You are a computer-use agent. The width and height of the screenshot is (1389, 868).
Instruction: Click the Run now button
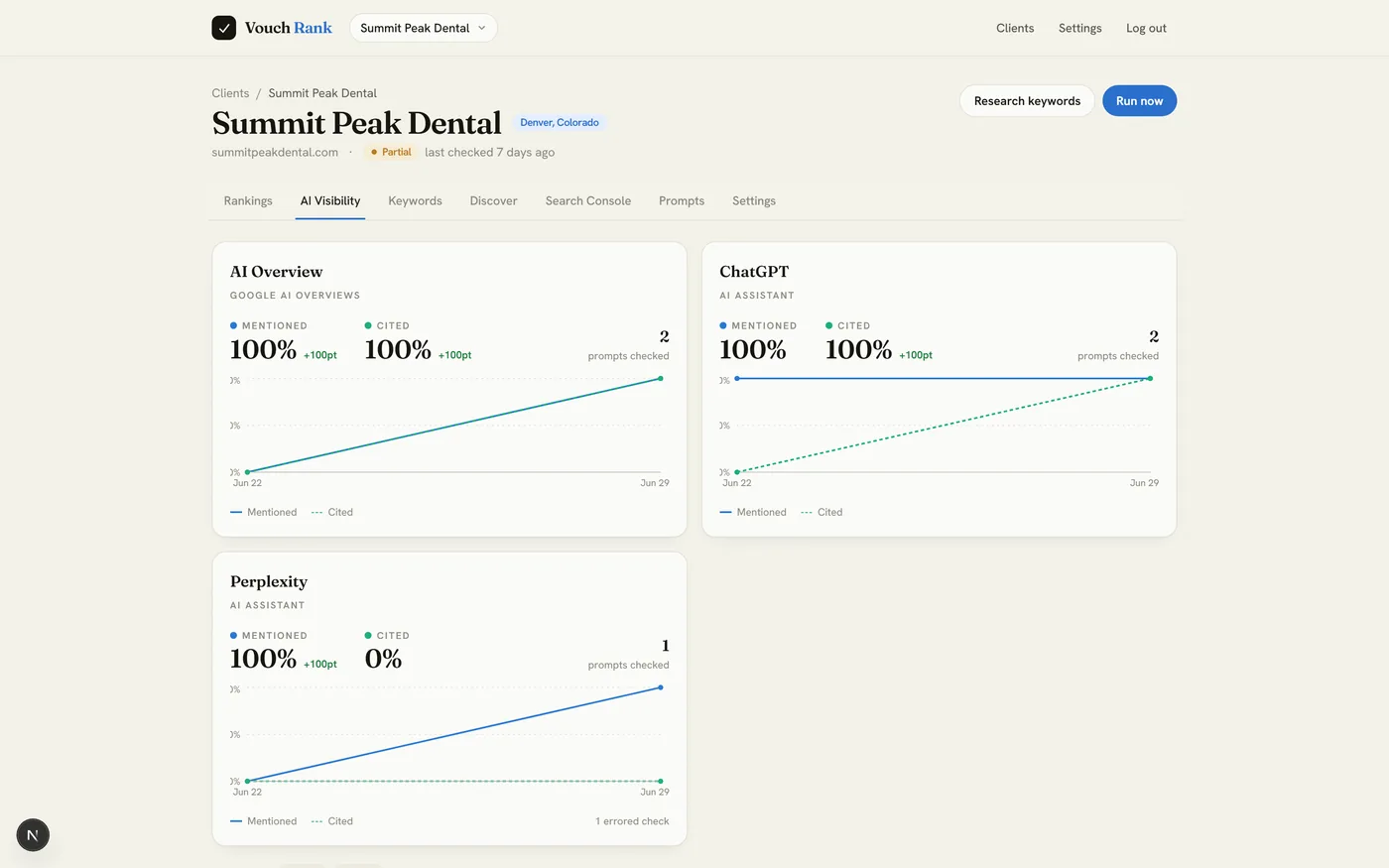point(1139,101)
